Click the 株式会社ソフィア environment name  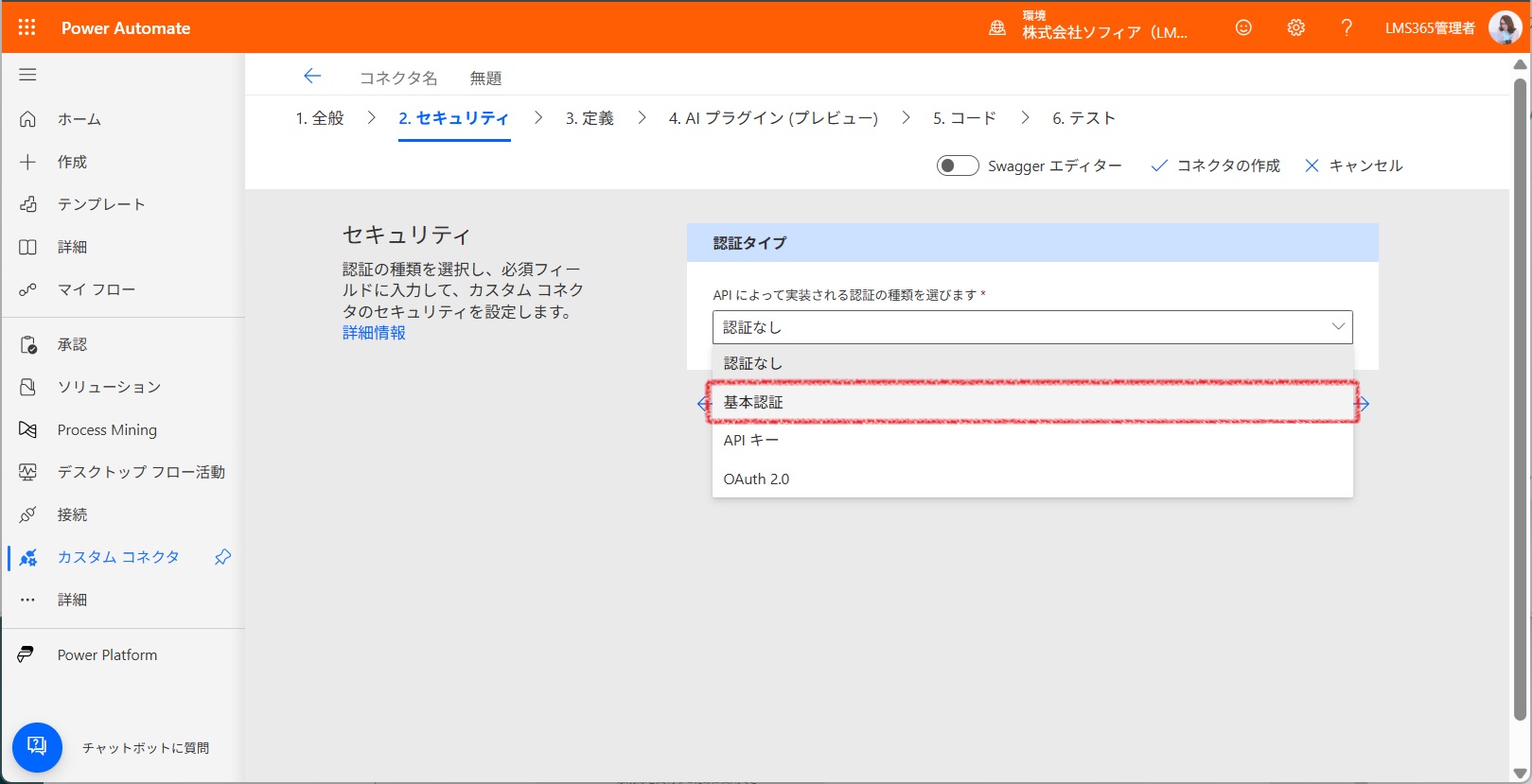coord(1104,32)
